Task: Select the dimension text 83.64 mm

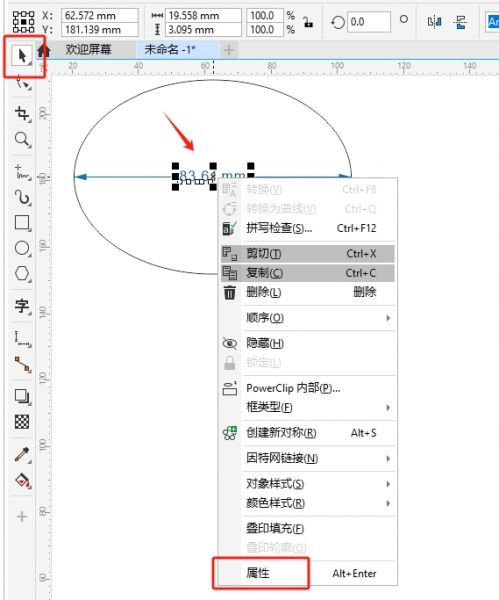Action: (x=213, y=176)
